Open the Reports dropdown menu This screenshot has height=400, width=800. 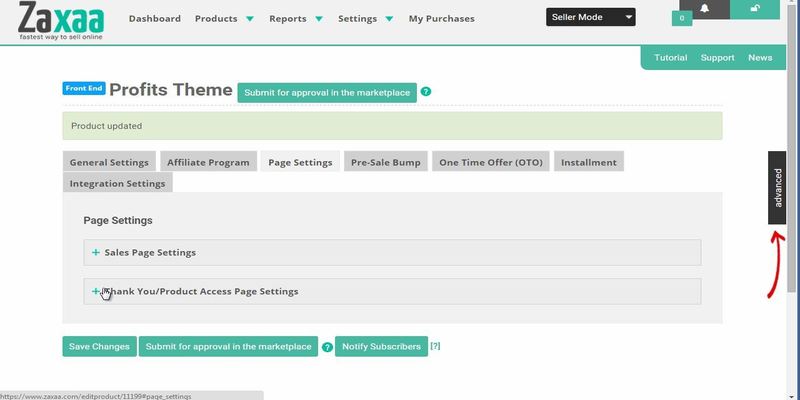coord(295,19)
